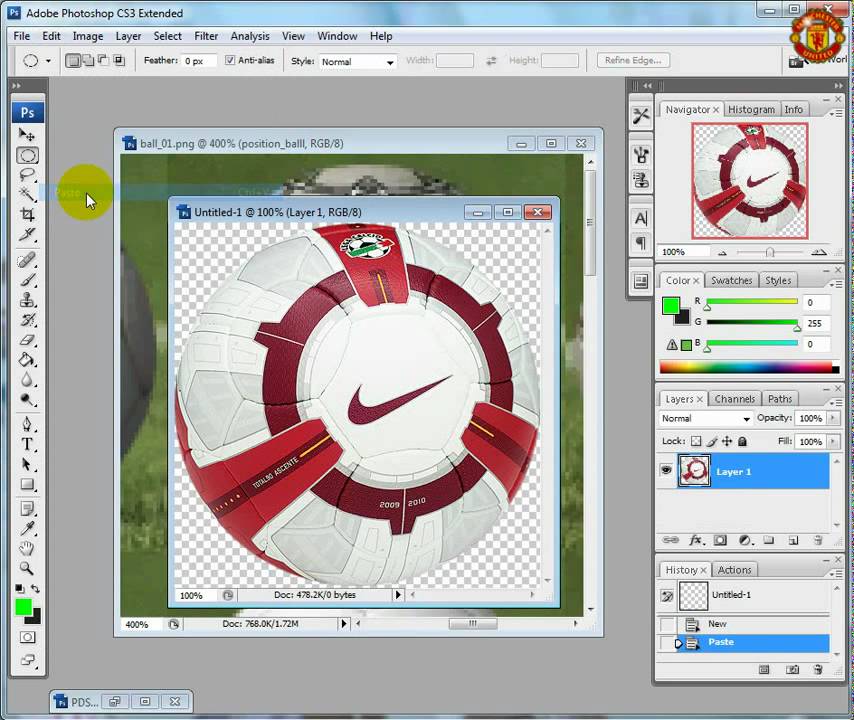The height and width of the screenshot is (720, 854).
Task: Enable the Anti-alias option
Action: click(x=231, y=60)
